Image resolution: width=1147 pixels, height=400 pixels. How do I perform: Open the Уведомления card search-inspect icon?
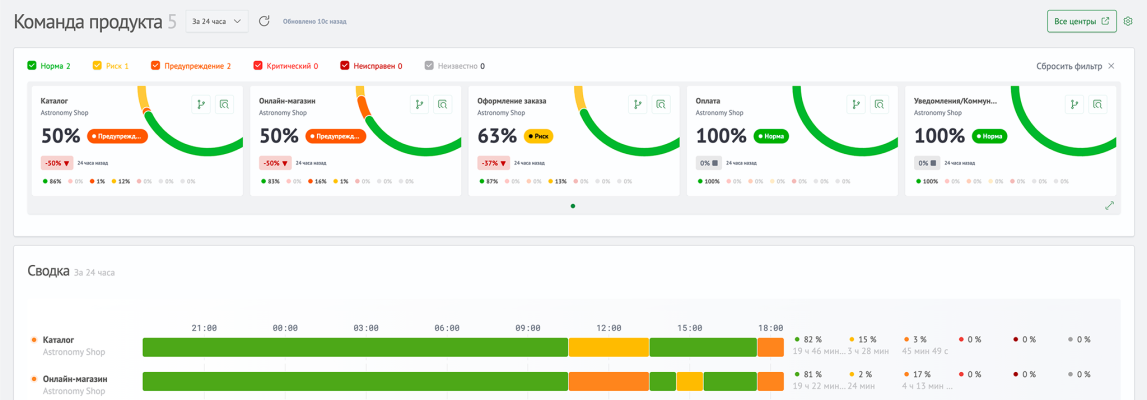[x=1098, y=105]
